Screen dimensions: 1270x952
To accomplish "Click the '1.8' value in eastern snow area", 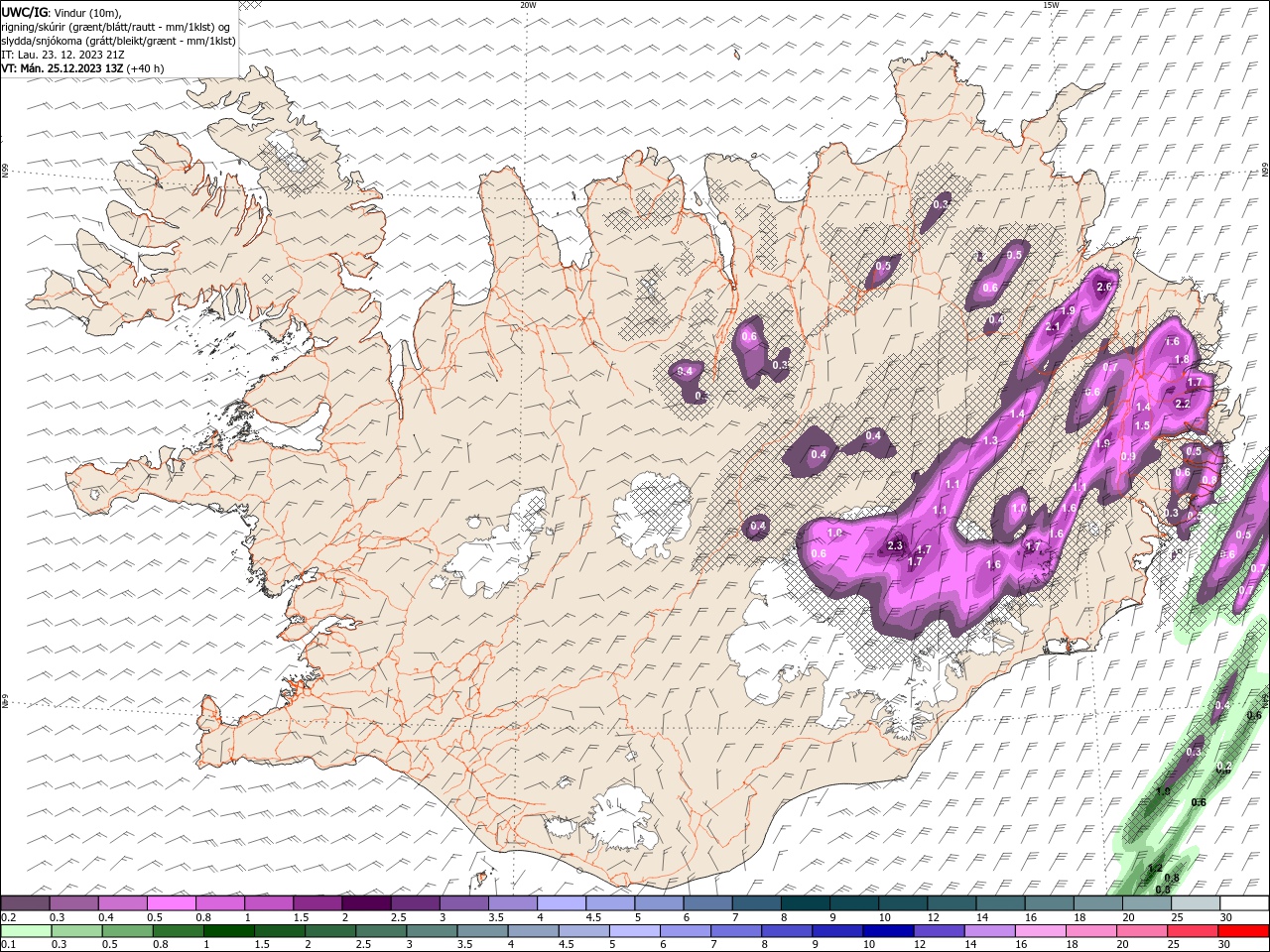I will pyautogui.click(x=1181, y=359).
